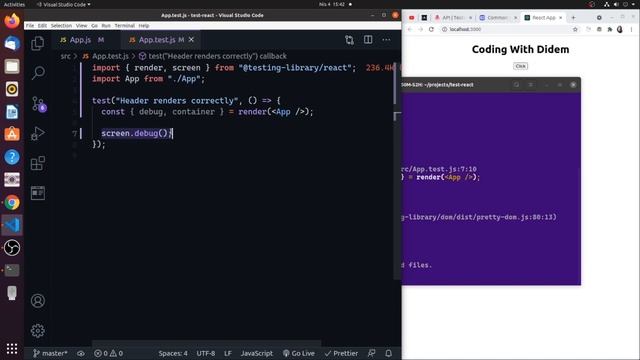Open the Manage gear in VS Code
Viewport: 640px width, 360px height.
click(x=38, y=331)
